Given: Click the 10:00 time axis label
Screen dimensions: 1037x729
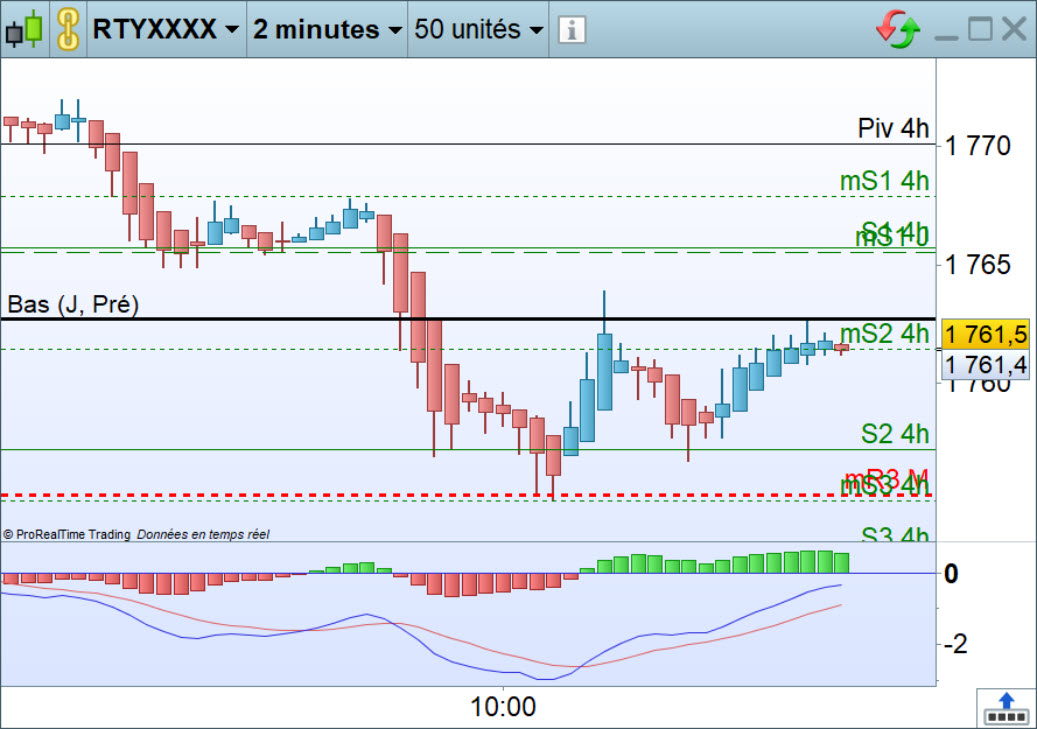Looking at the screenshot, I should [503, 707].
